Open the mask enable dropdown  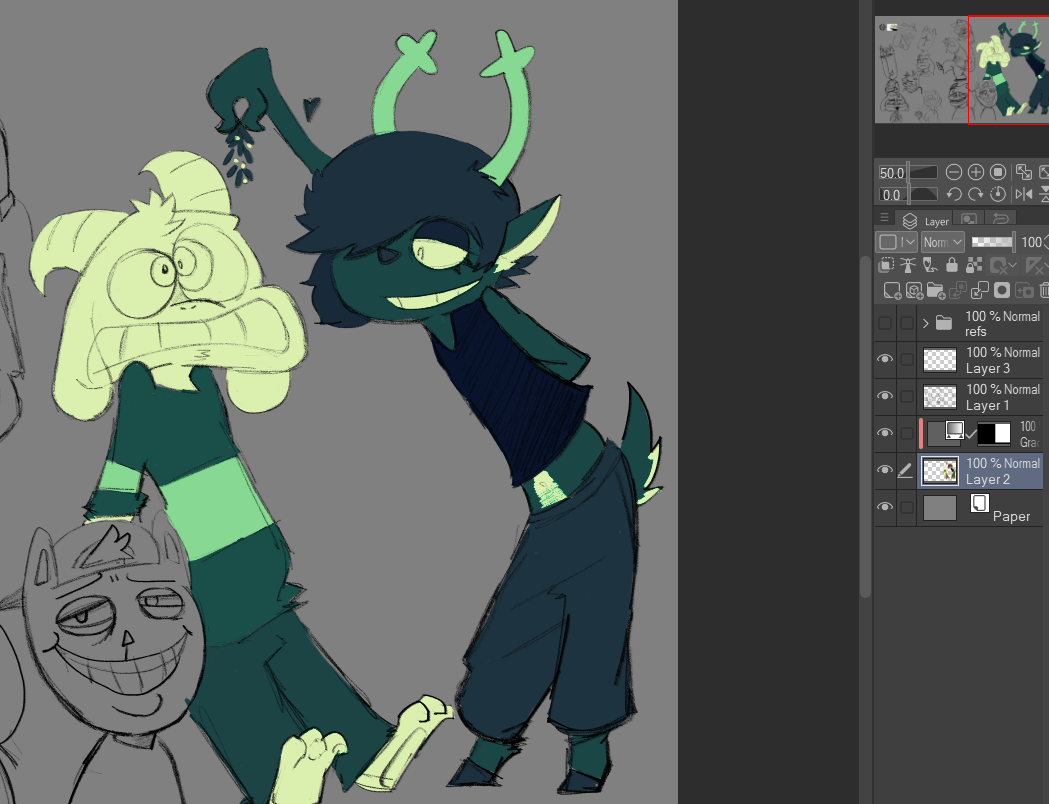(1002, 266)
